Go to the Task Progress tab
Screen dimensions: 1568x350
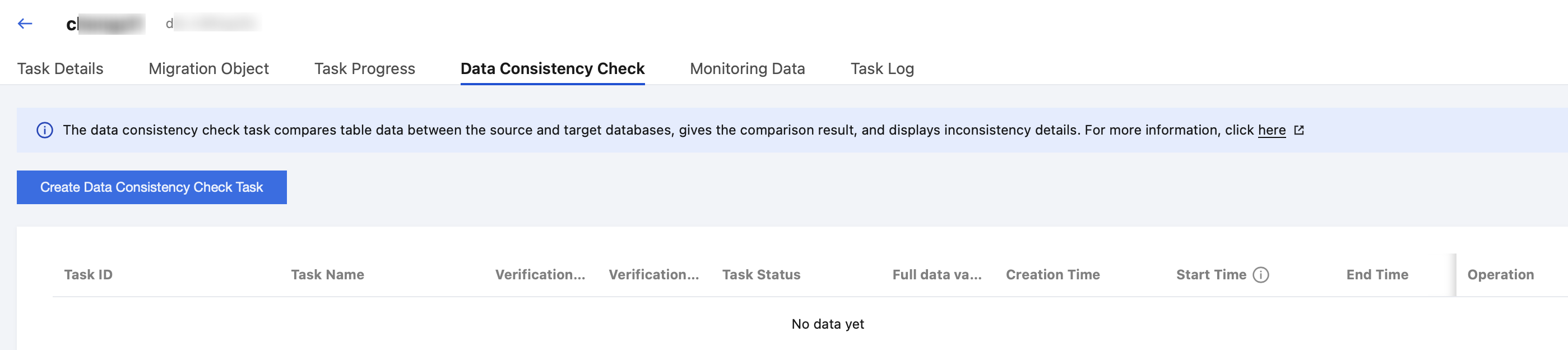tap(364, 69)
